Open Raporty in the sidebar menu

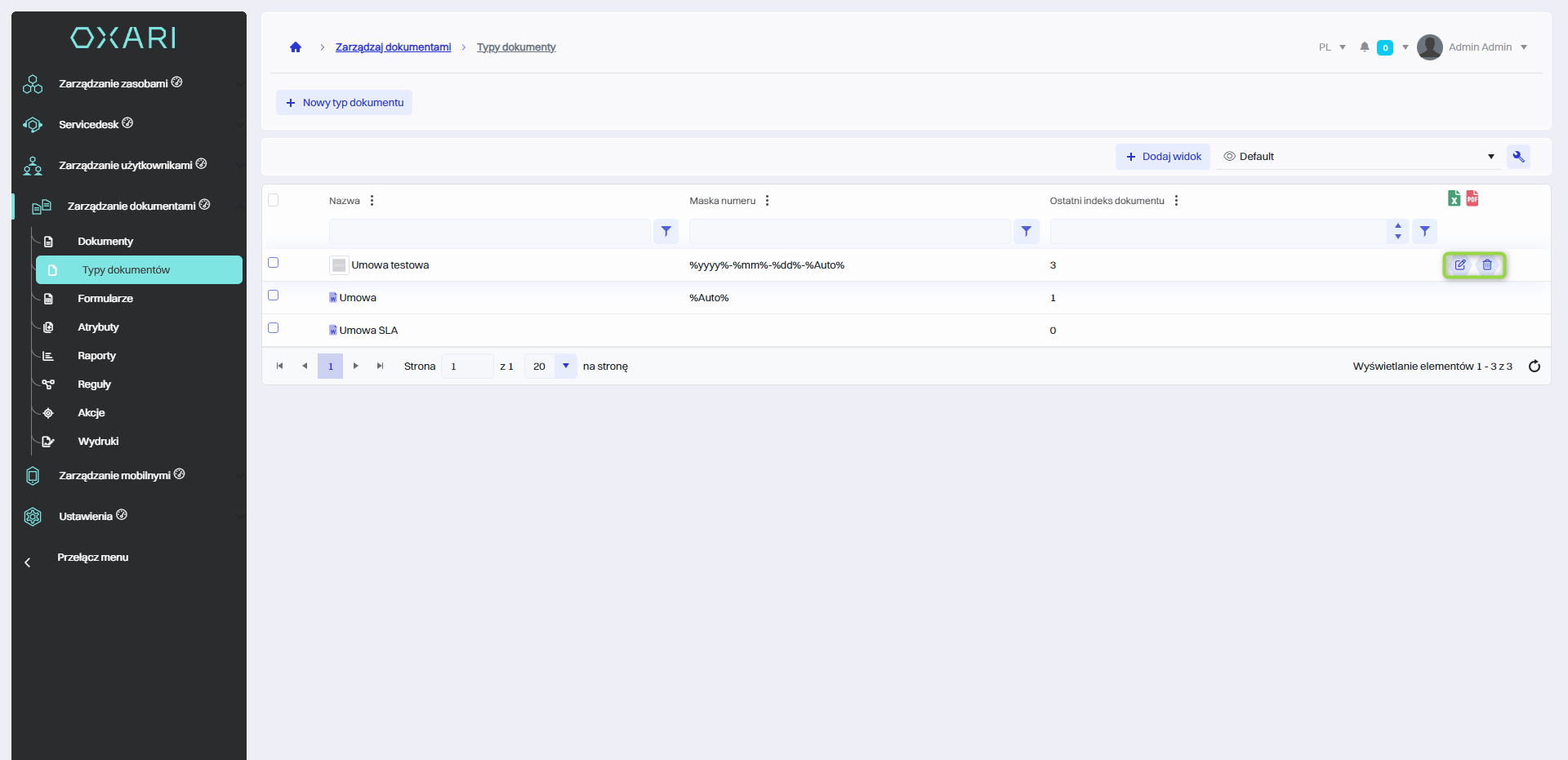pyautogui.click(x=96, y=356)
